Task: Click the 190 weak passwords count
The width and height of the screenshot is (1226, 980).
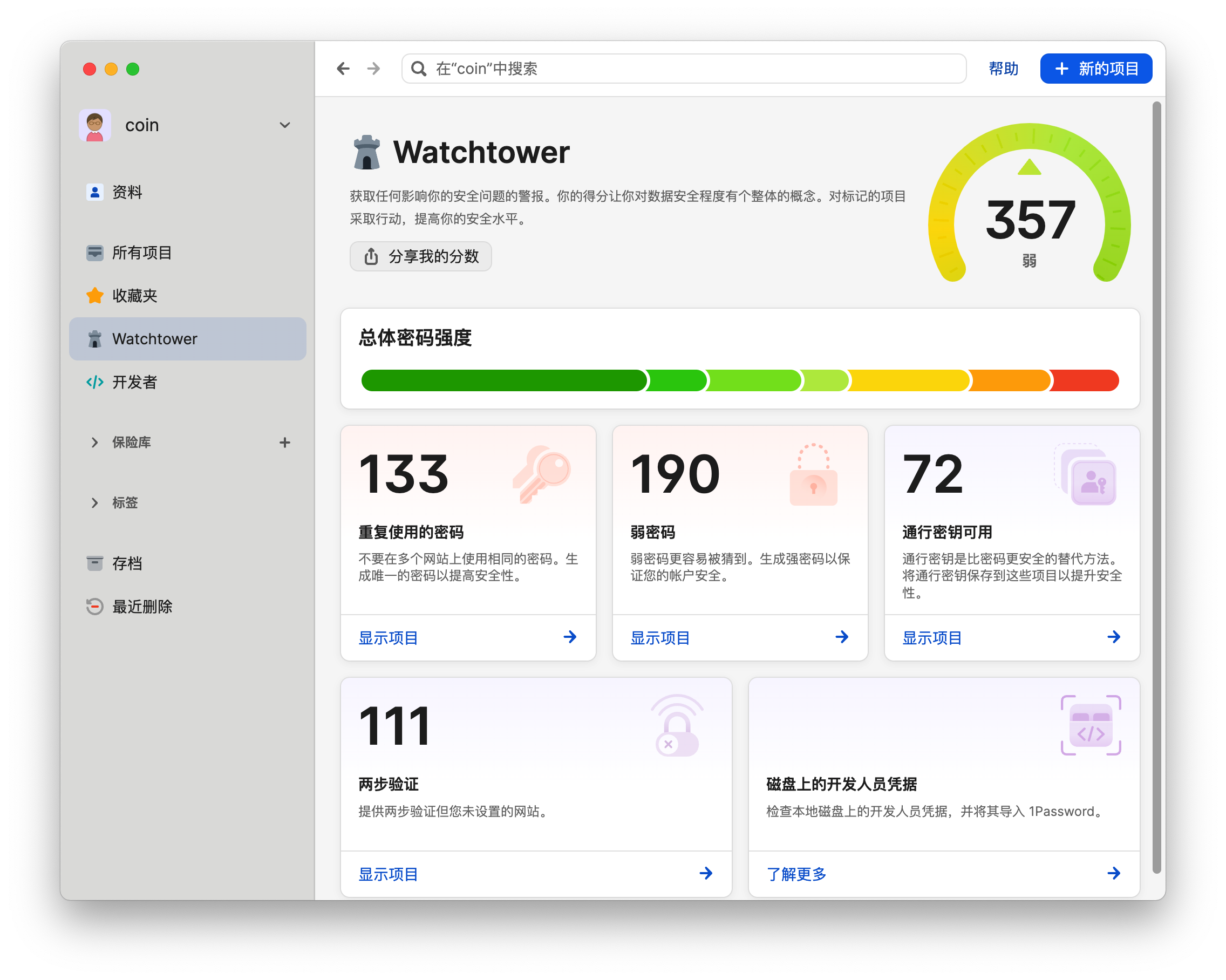Action: coord(675,474)
